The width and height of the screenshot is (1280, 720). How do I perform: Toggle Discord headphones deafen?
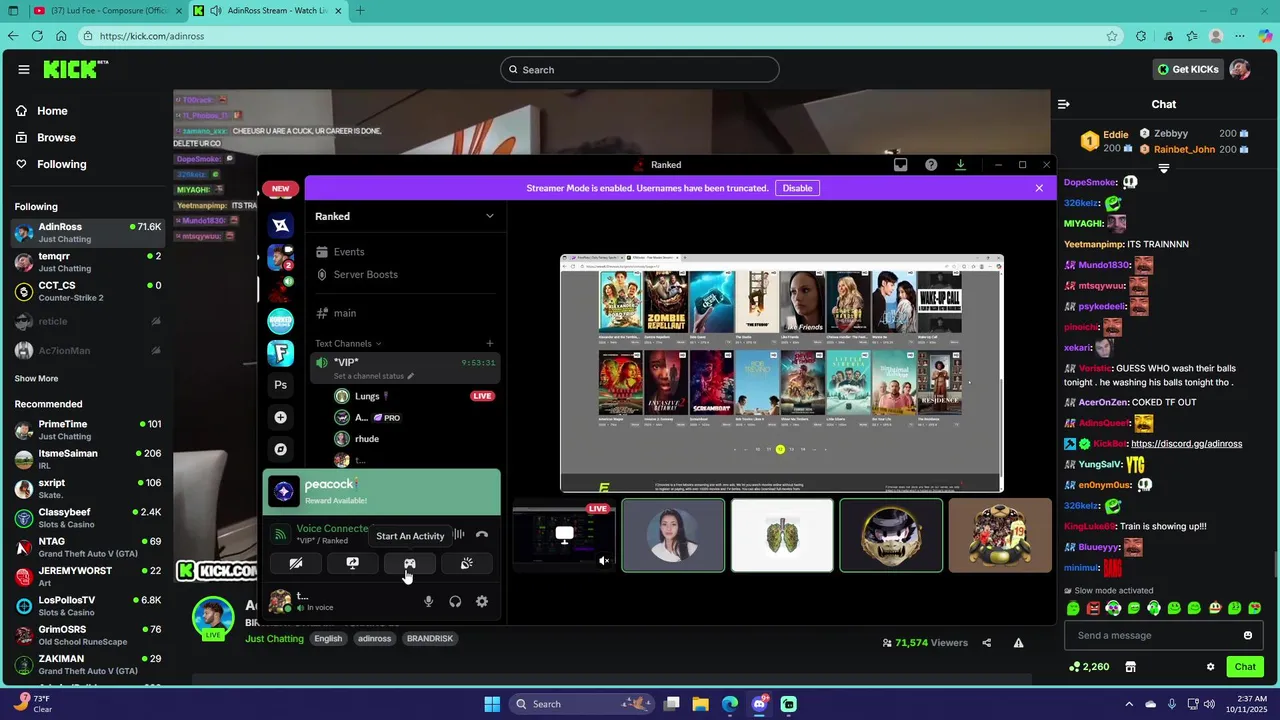point(455,601)
